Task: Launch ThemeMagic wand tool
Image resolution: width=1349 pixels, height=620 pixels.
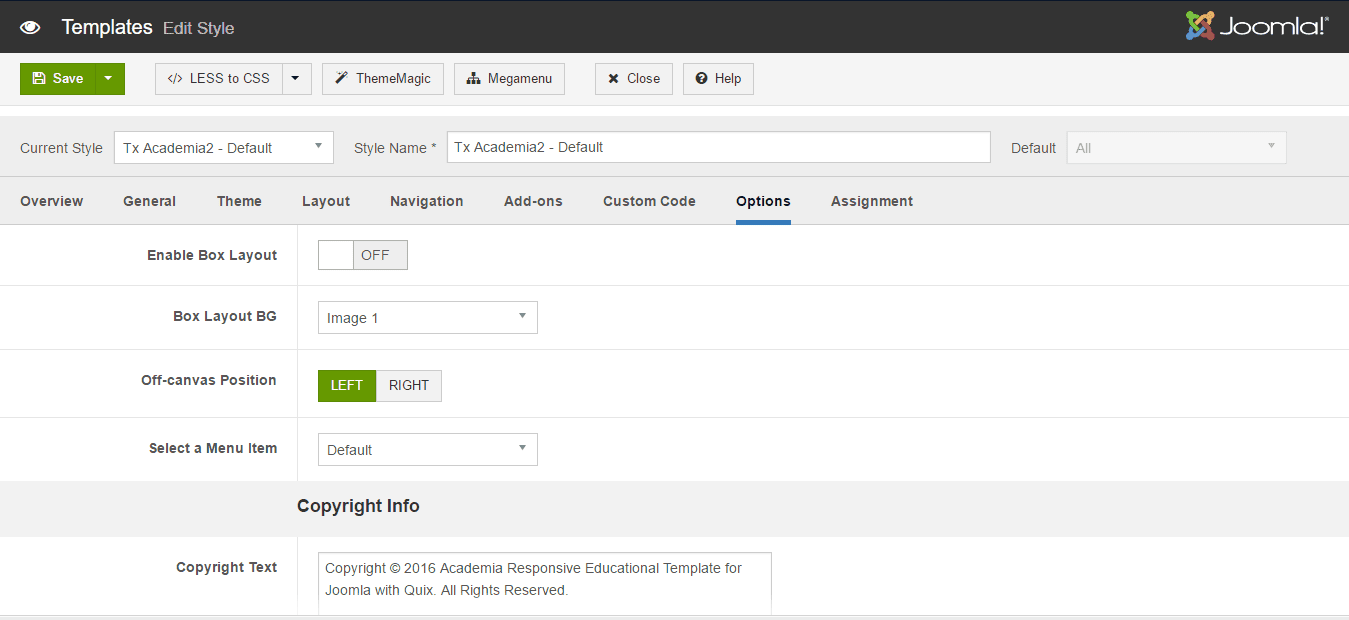Action: (382, 79)
